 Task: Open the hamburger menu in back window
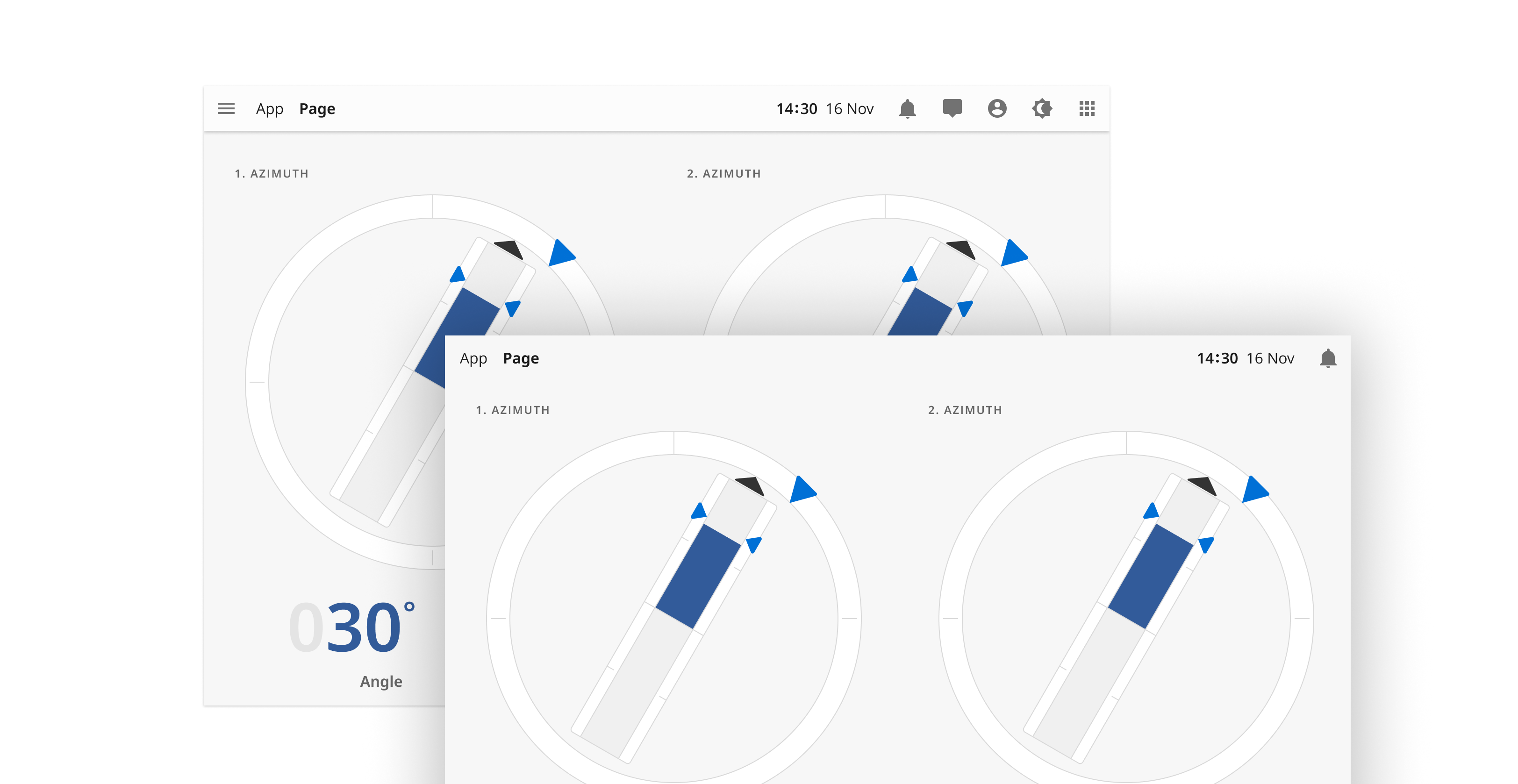pyautogui.click(x=226, y=108)
